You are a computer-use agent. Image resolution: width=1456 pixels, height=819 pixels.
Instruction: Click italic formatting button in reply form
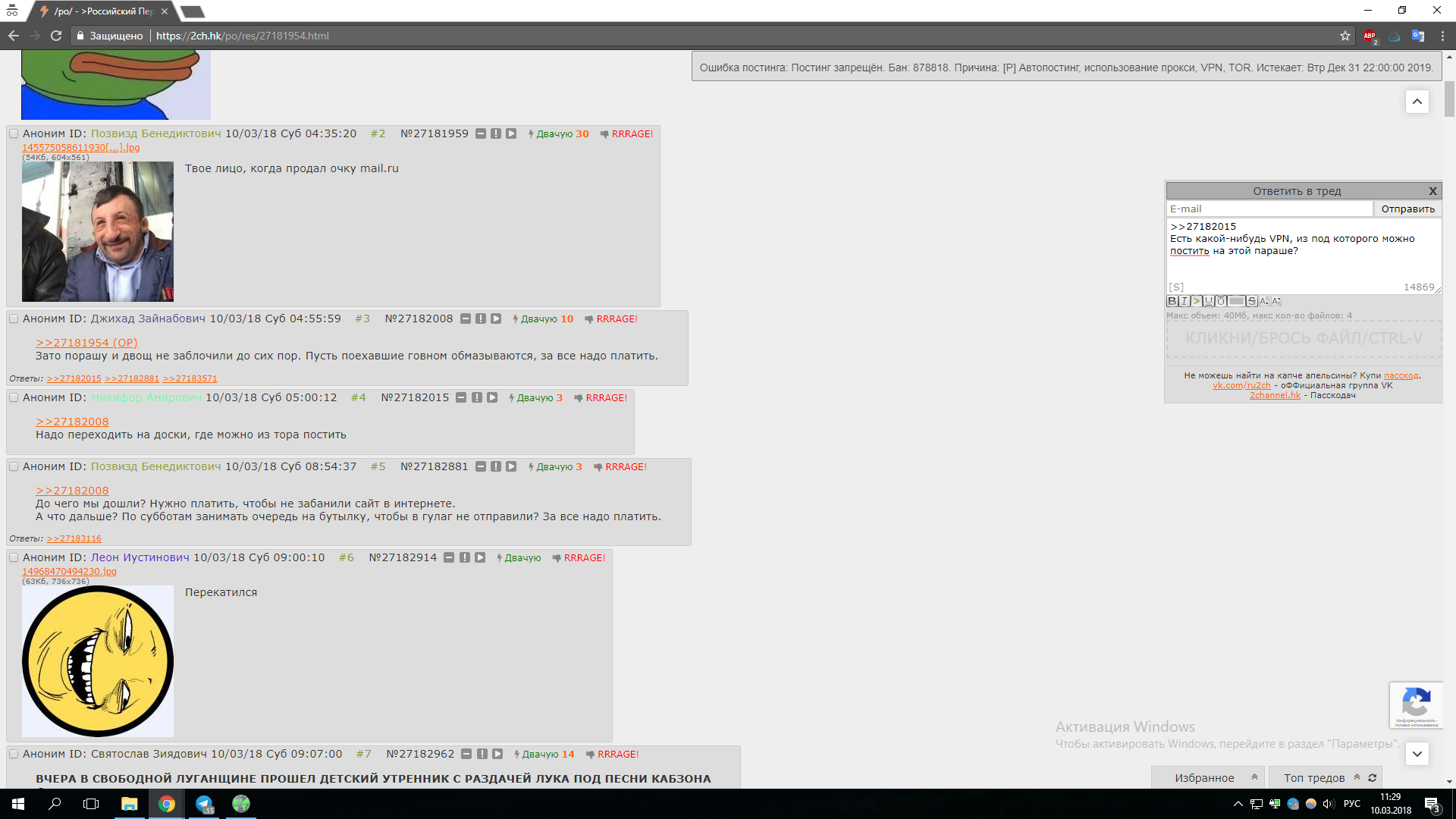(x=1185, y=301)
